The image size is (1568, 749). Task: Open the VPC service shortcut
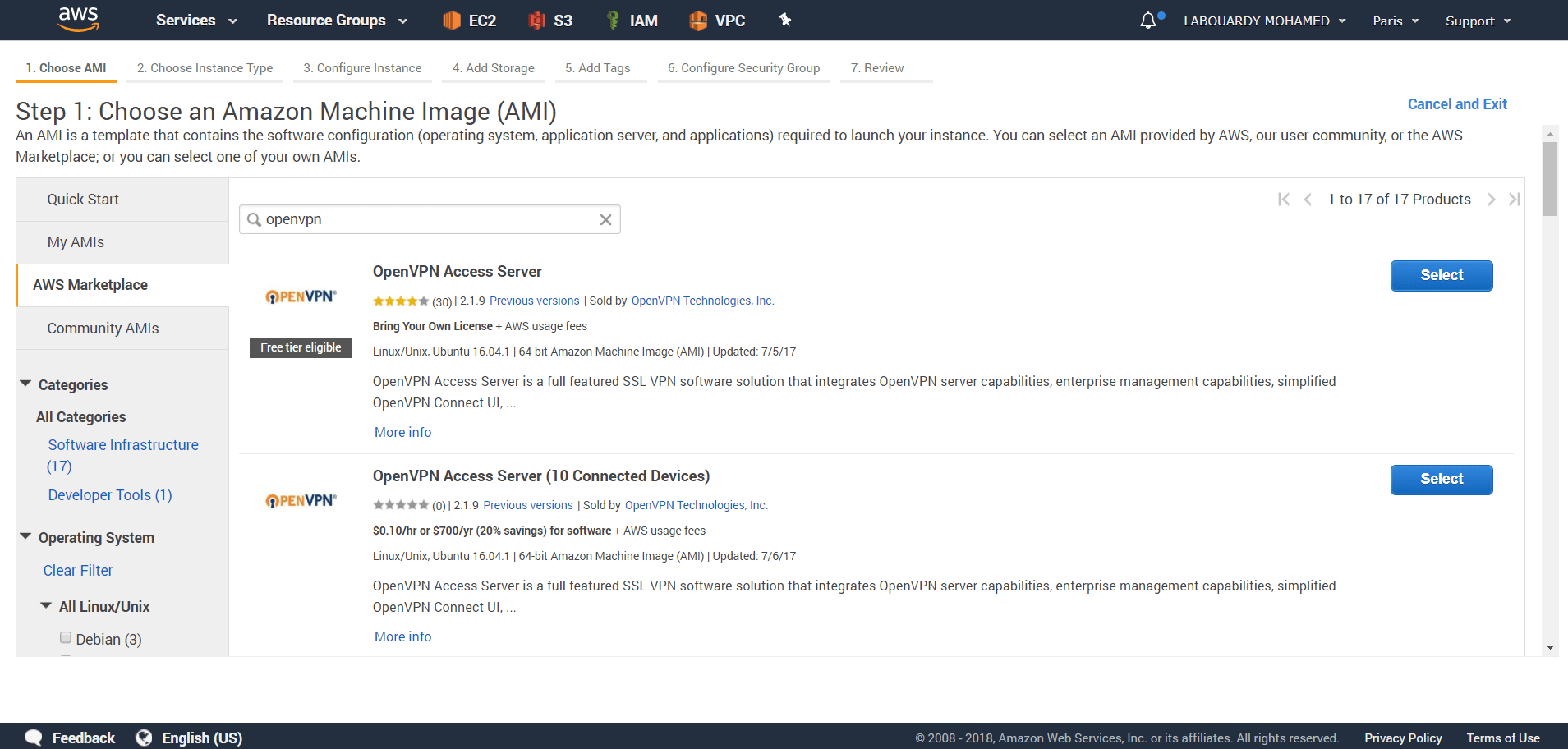(x=717, y=21)
